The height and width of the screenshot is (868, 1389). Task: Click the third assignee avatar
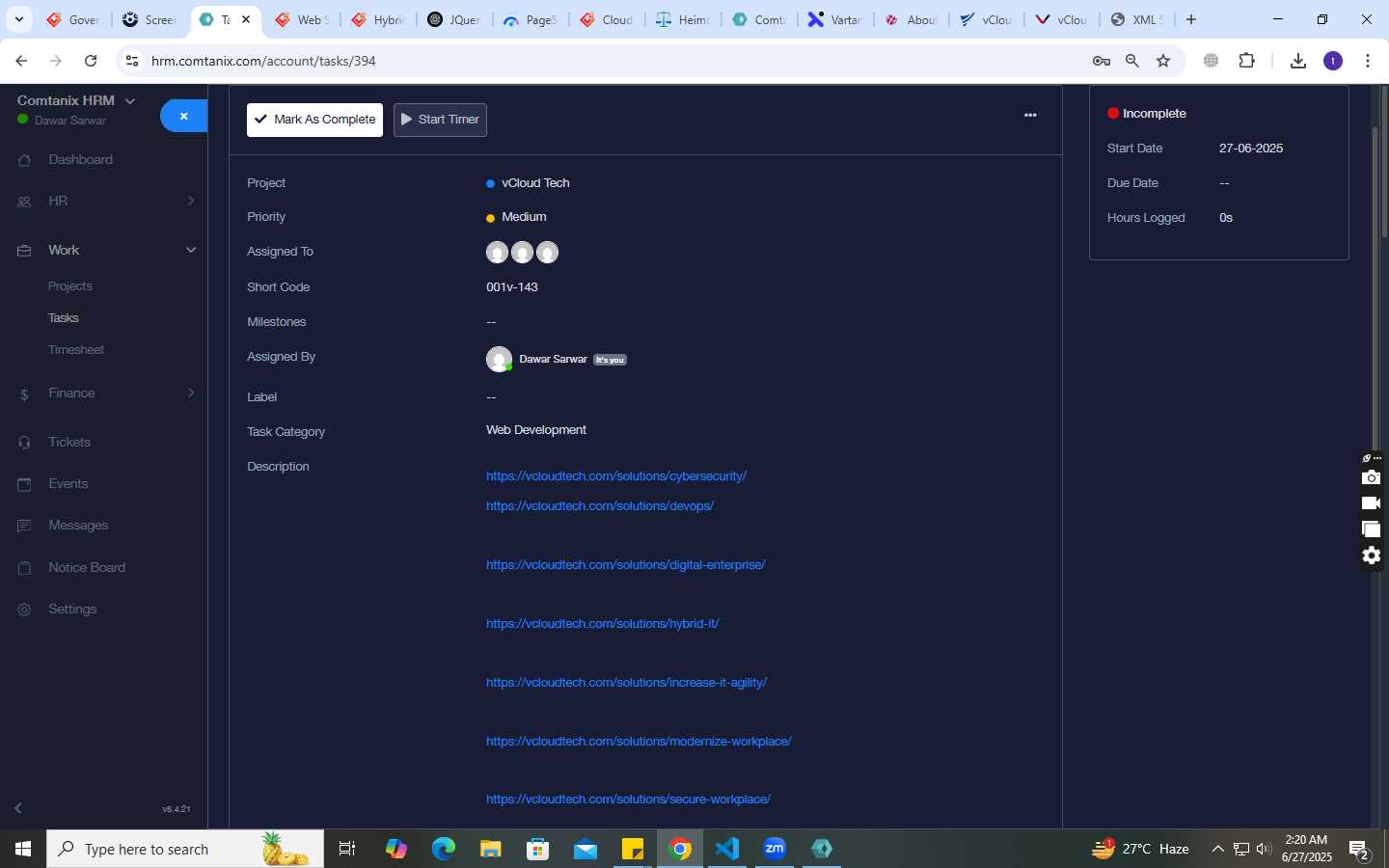[x=547, y=253]
